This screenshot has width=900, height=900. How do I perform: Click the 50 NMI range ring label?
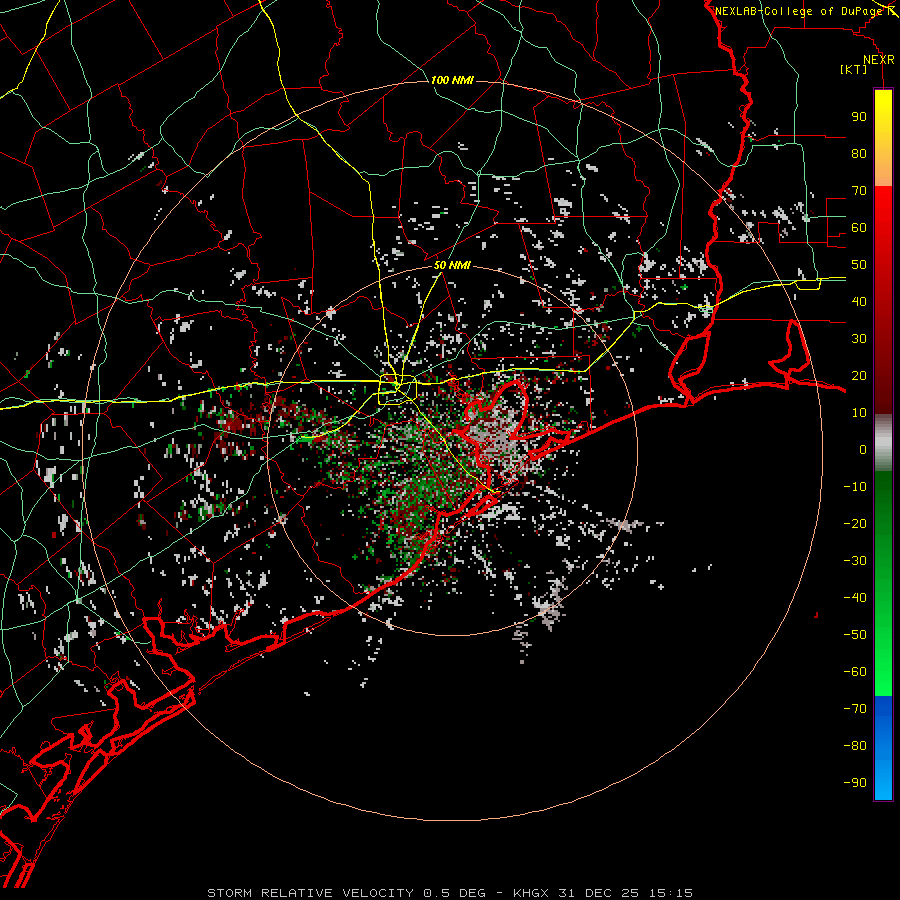(452, 265)
